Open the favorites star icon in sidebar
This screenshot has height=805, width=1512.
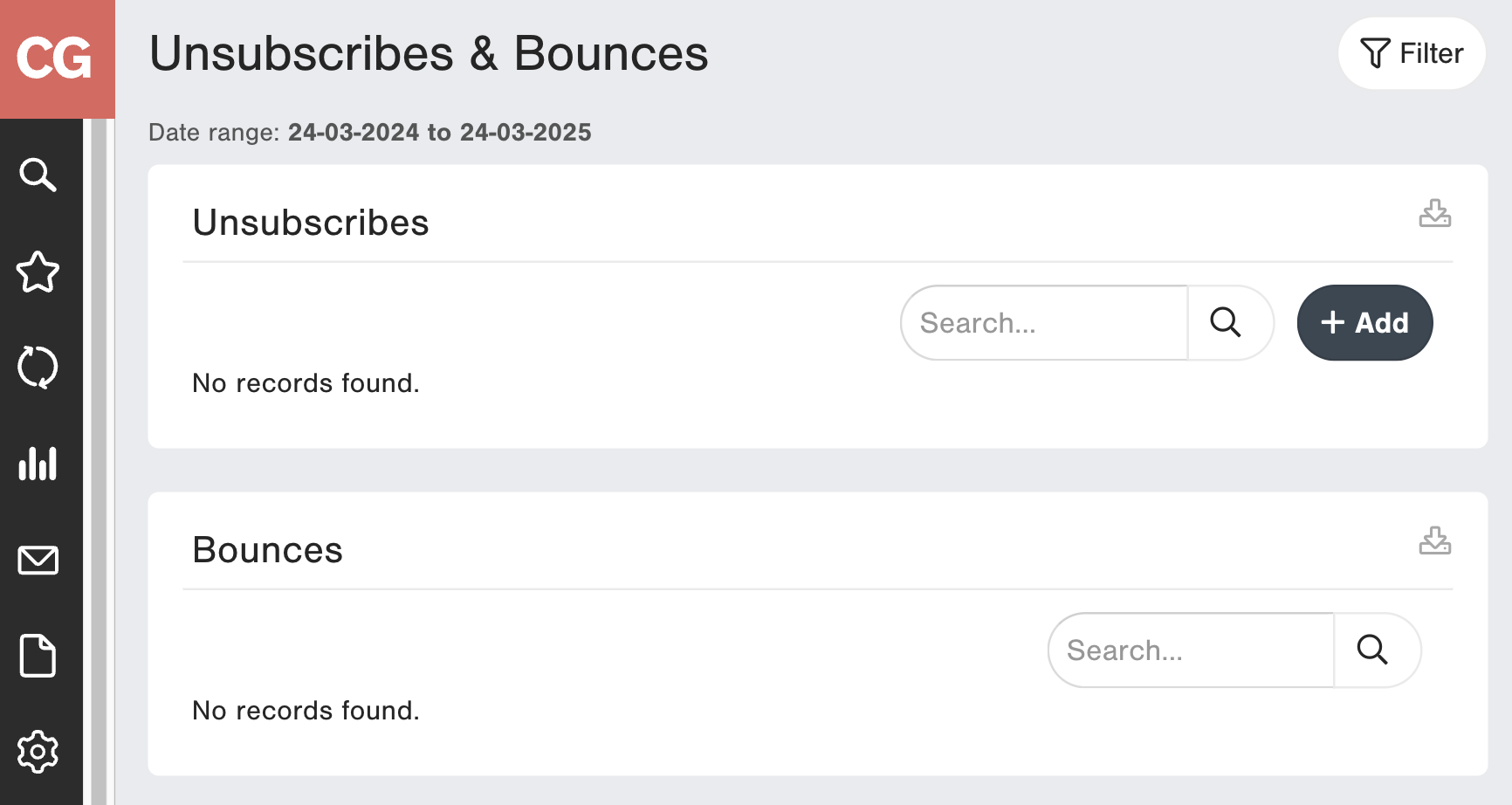coord(38,272)
